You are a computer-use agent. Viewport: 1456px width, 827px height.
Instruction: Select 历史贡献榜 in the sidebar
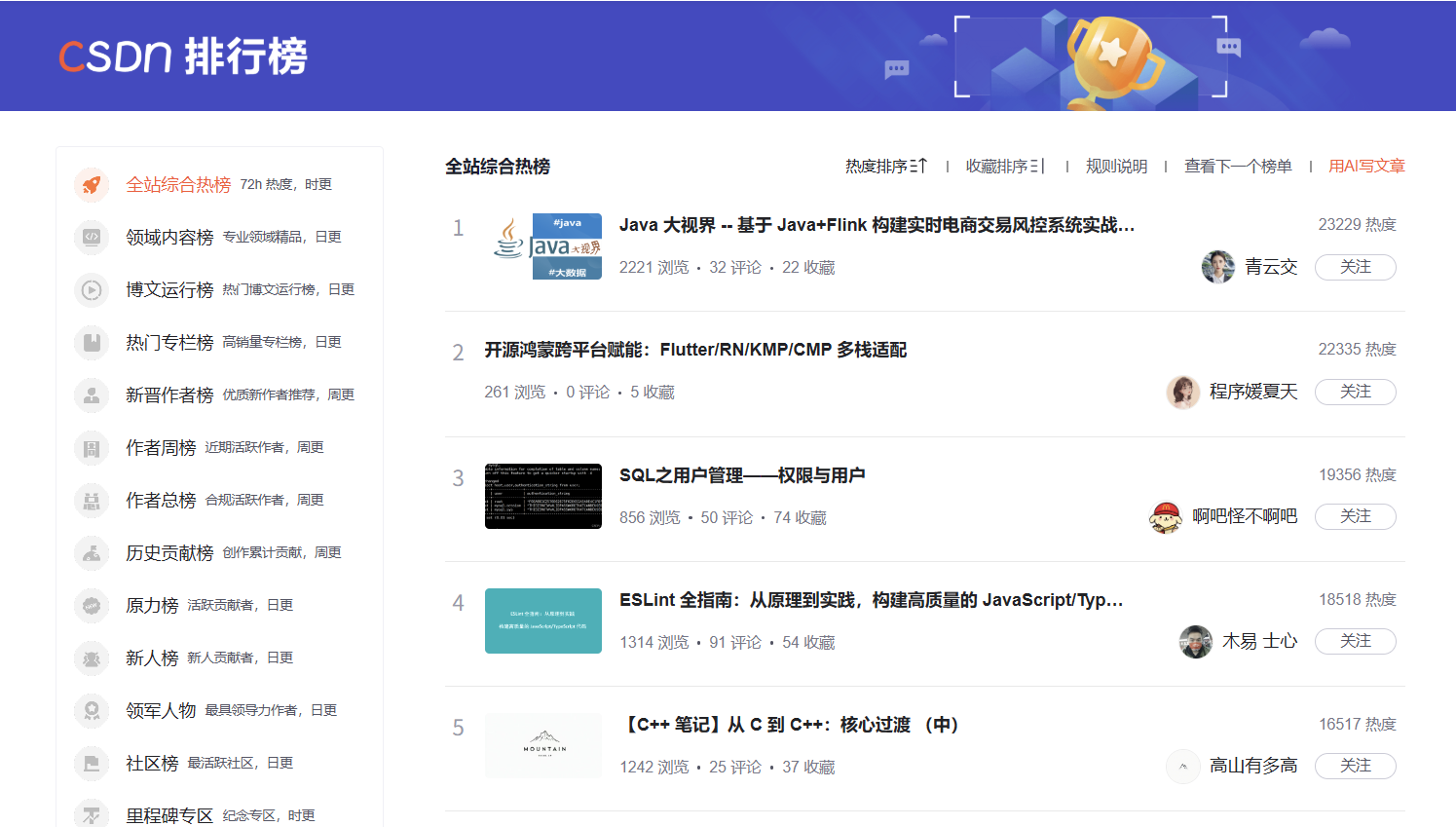tap(169, 552)
